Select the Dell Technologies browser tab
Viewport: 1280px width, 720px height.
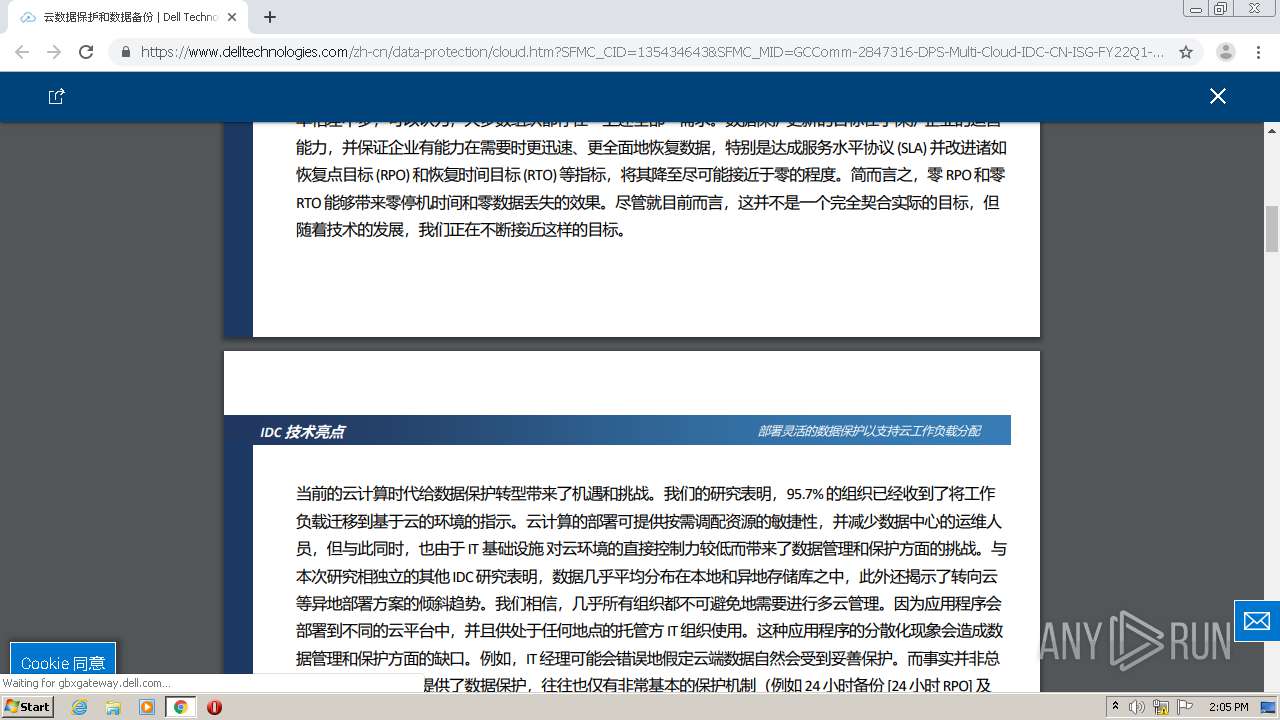point(130,17)
